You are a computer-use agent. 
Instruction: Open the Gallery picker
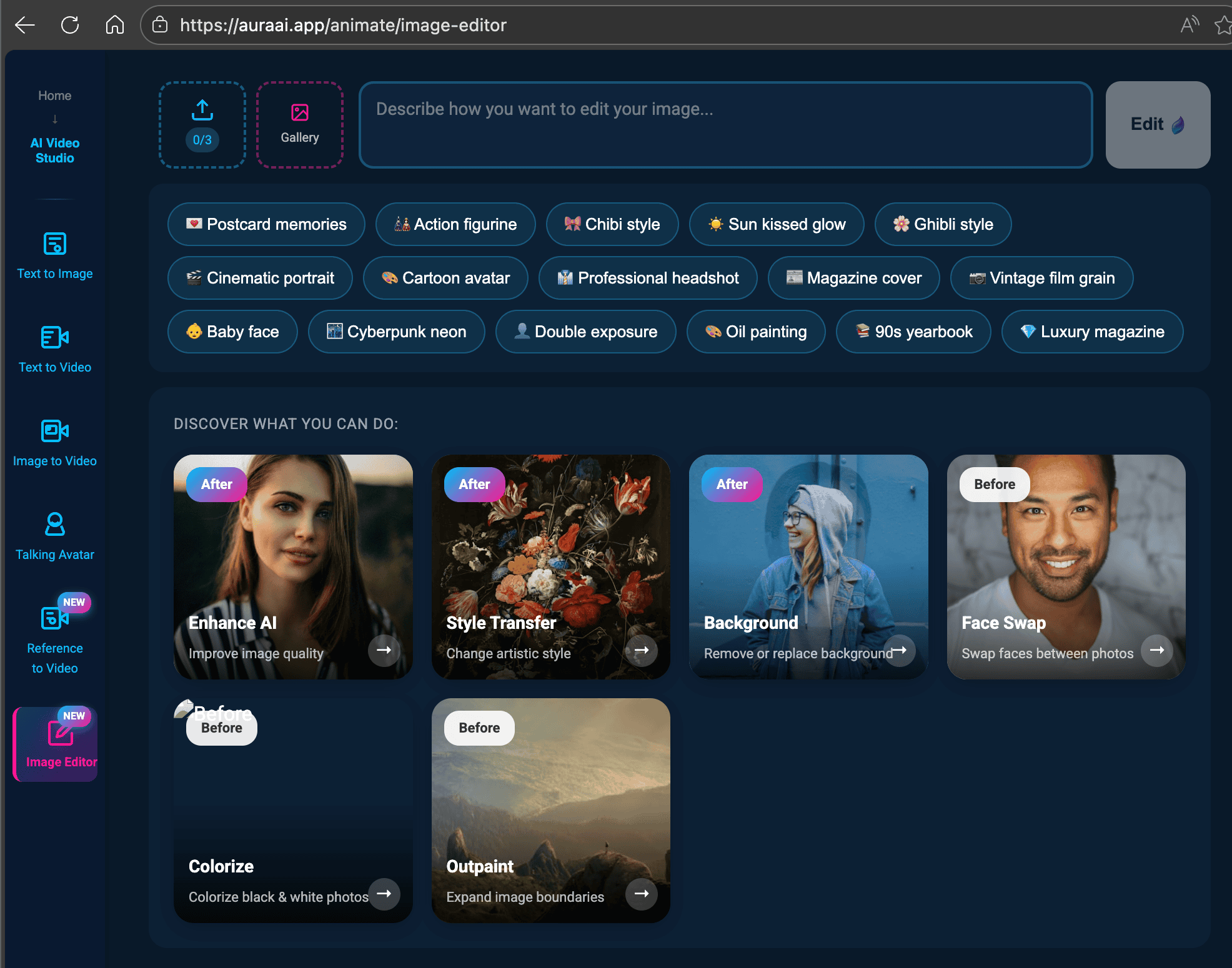[x=299, y=124]
